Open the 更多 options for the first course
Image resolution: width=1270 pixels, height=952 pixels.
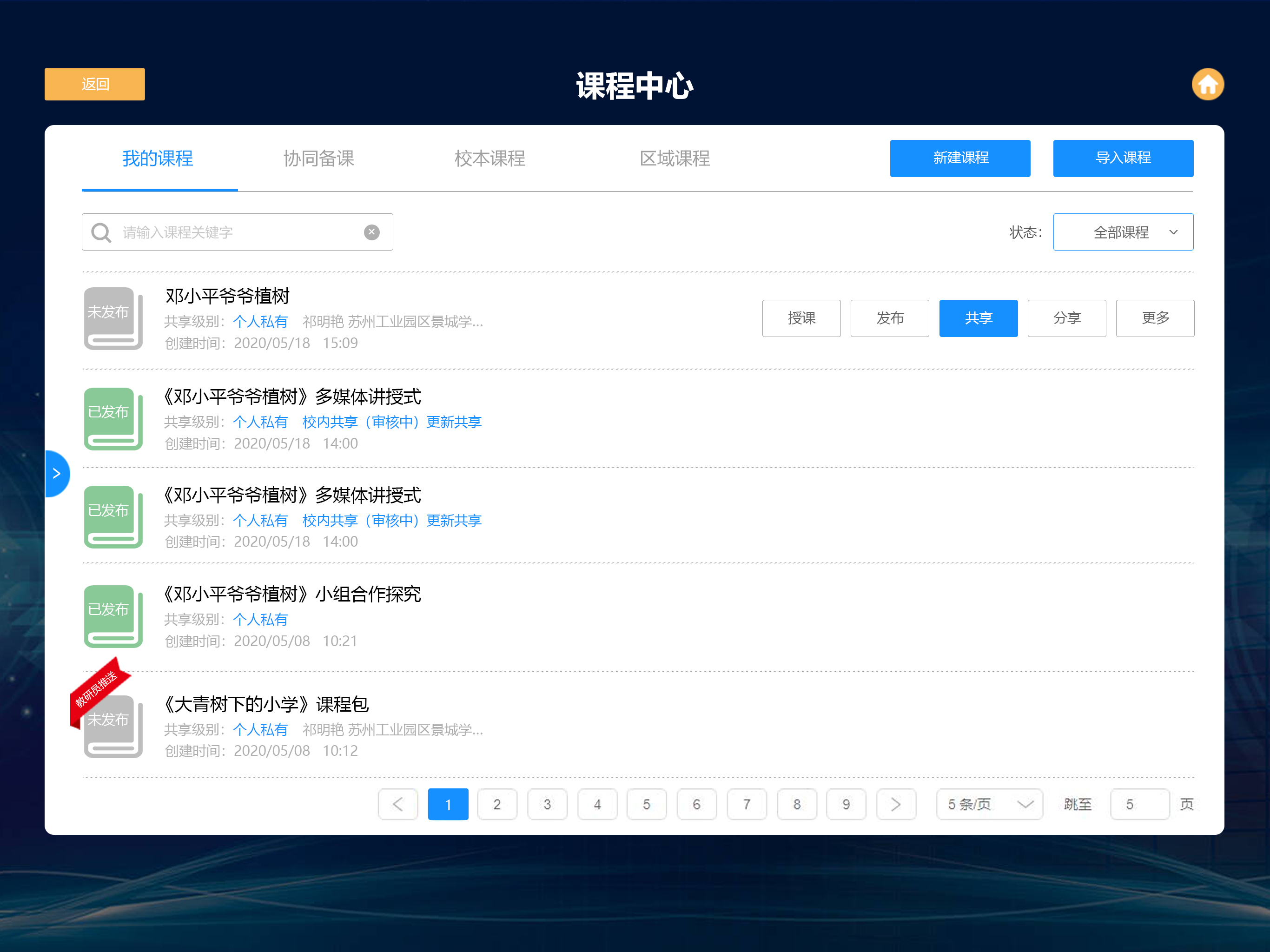click(1155, 318)
